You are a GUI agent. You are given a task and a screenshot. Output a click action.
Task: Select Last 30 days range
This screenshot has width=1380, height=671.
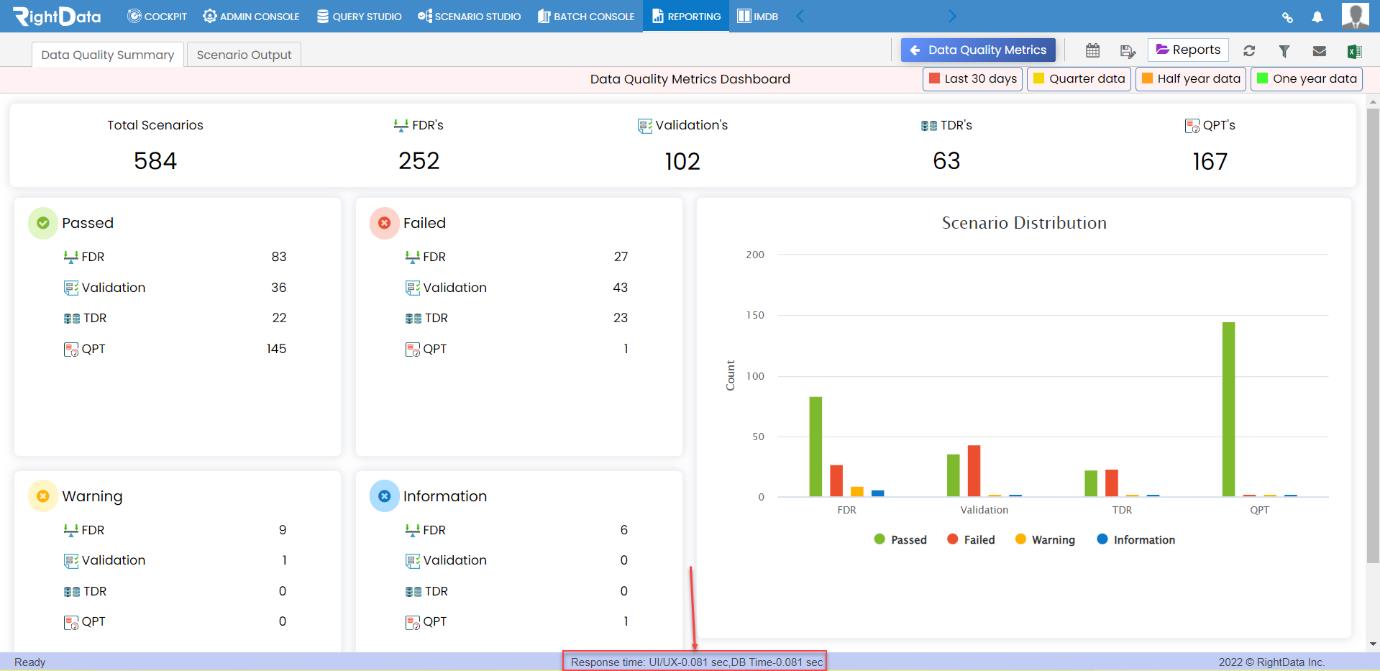coord(972,79)
